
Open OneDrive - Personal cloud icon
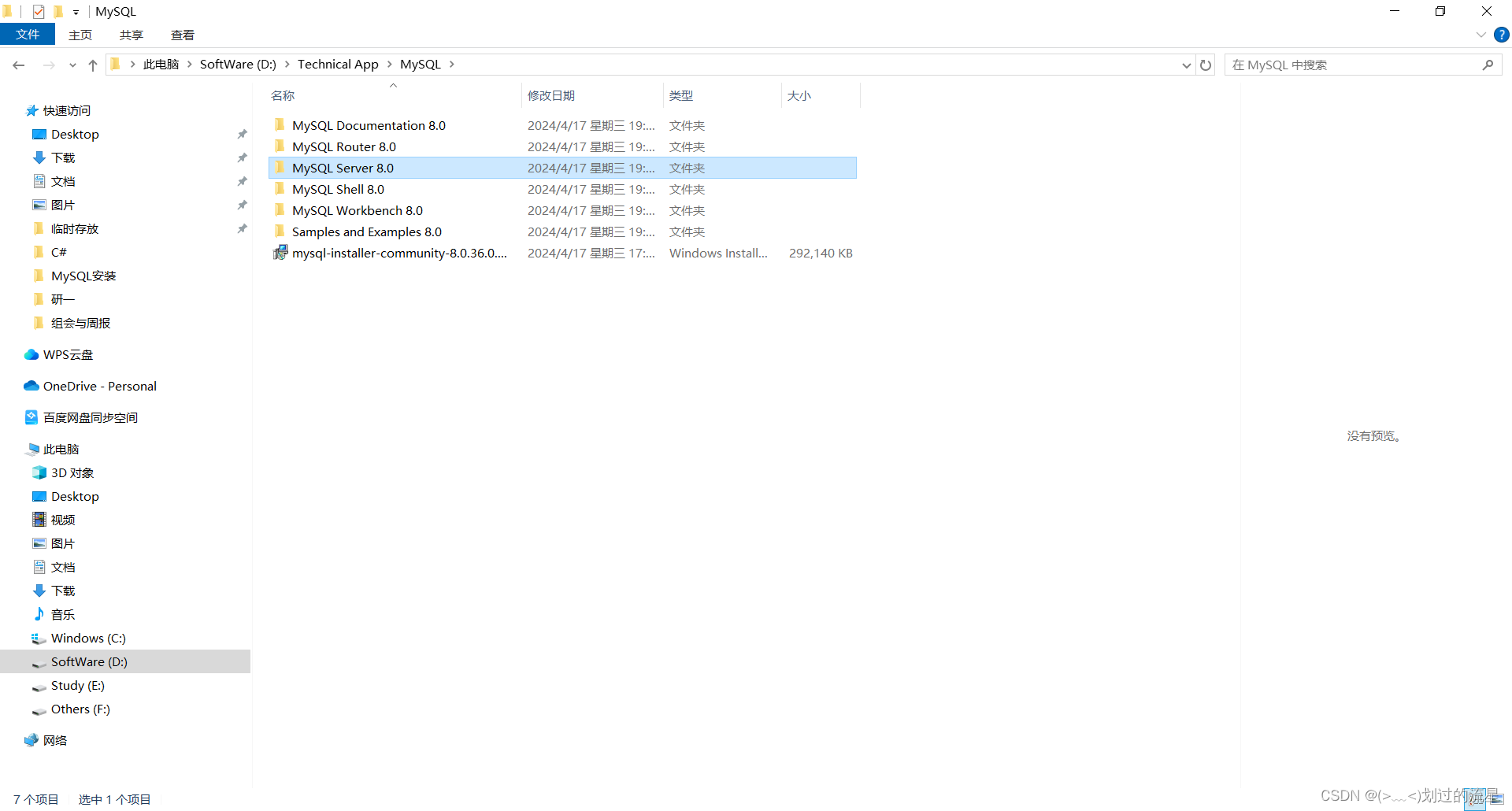pos(31,386)
